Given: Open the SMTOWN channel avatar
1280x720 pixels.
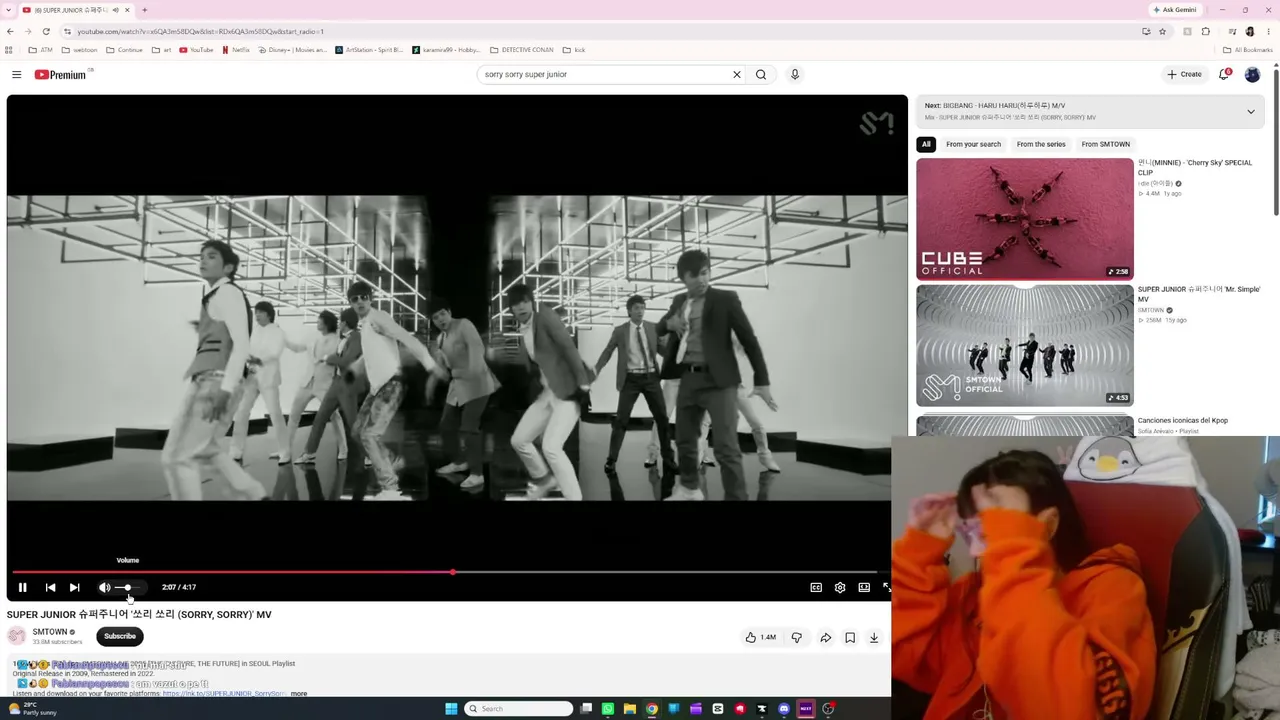Looking at the screenshot, I should (x=17, y=636).
